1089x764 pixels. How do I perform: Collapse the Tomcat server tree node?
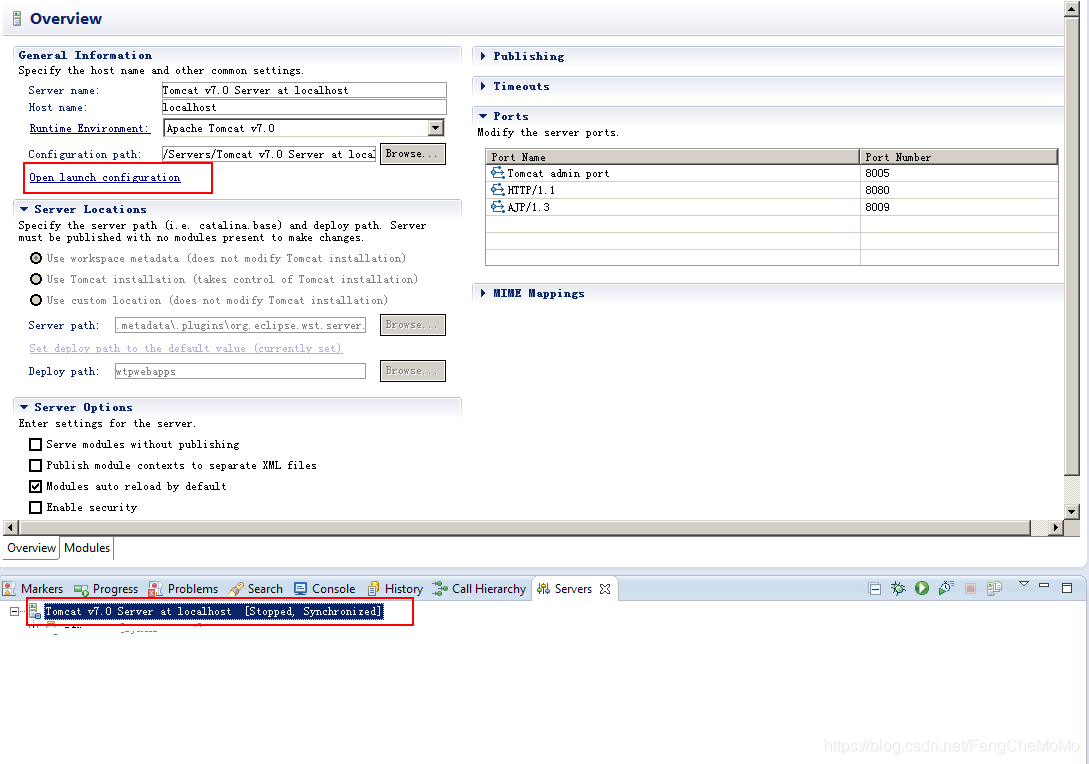[x=14, y=611]
